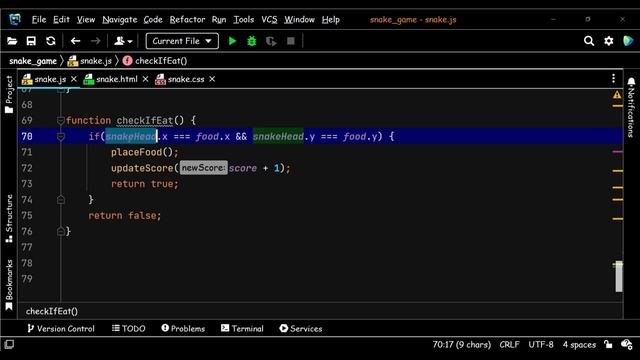640x360 pixels.
Task: Change the UTF-8 file encoding
Action: (x=541, y=345)
